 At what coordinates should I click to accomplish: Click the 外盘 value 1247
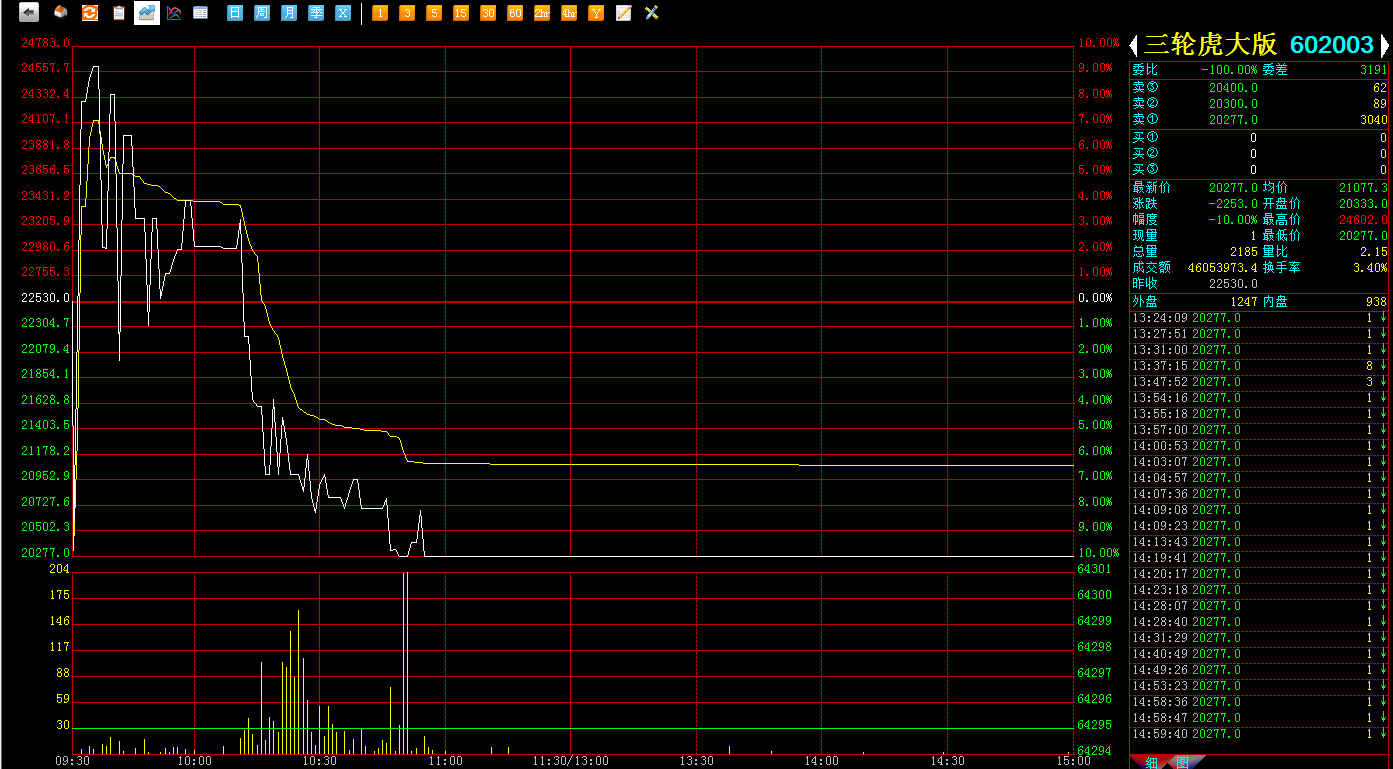click(x=1244, y=301)
